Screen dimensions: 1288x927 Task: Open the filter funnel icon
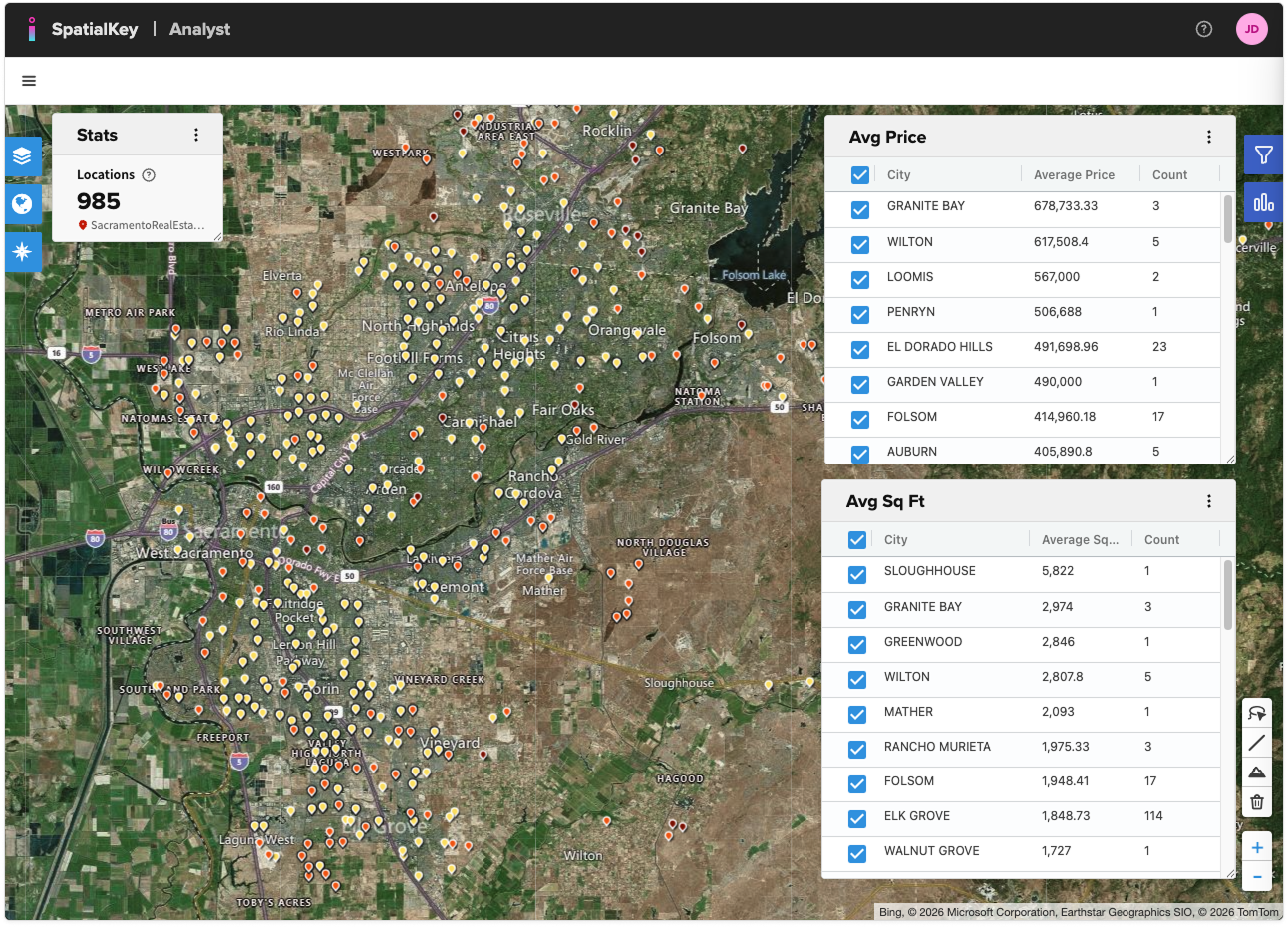click(x=1263, y=154)
